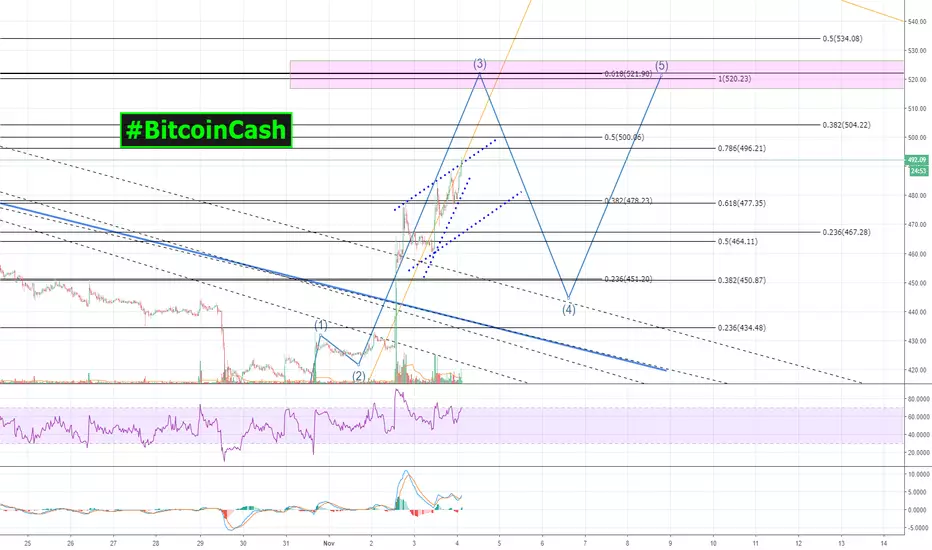This screenshot has width=932, height=550.
Task: Click 530.00 on the price scale
Action: click(x=917, y=51)
